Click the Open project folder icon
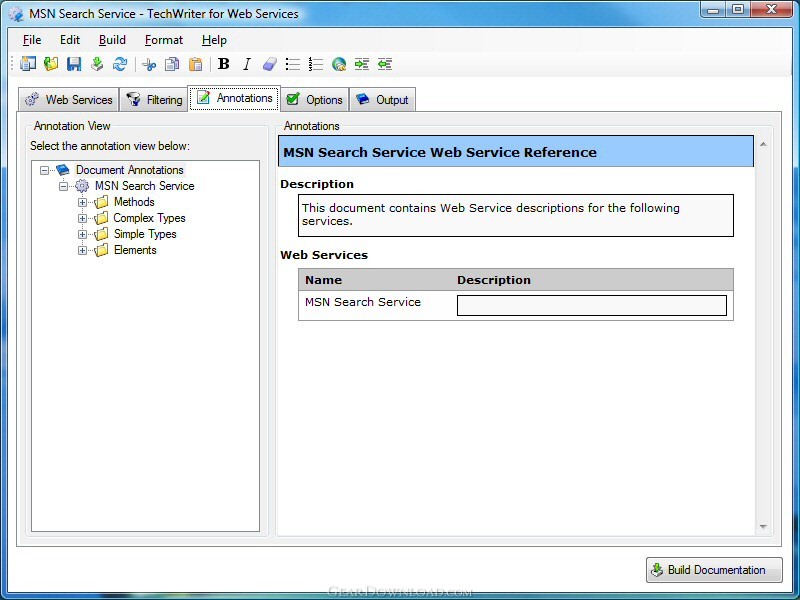The height and width of the screenshot is (600, 800). 51,64
